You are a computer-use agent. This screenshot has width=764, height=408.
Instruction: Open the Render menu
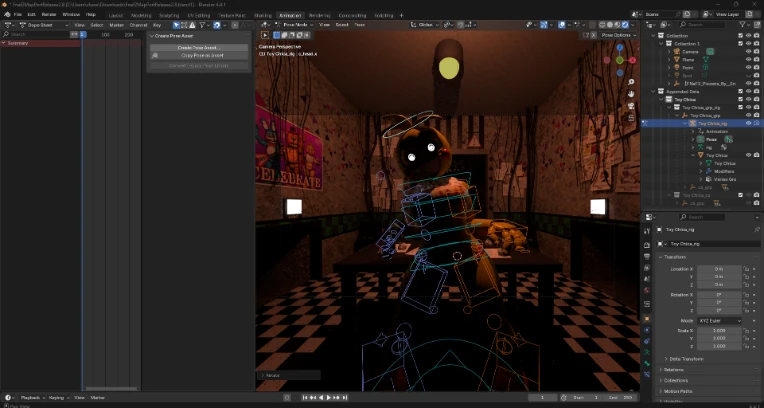(49, 15)
